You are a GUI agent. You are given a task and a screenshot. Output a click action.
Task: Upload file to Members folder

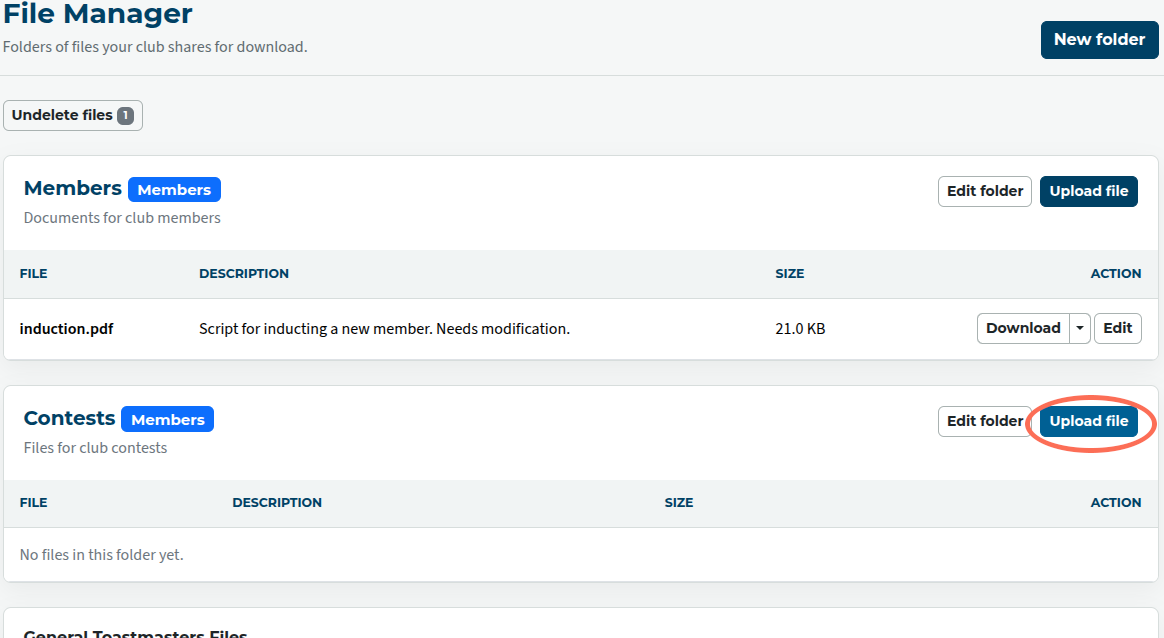click(x=1088, y=192)
